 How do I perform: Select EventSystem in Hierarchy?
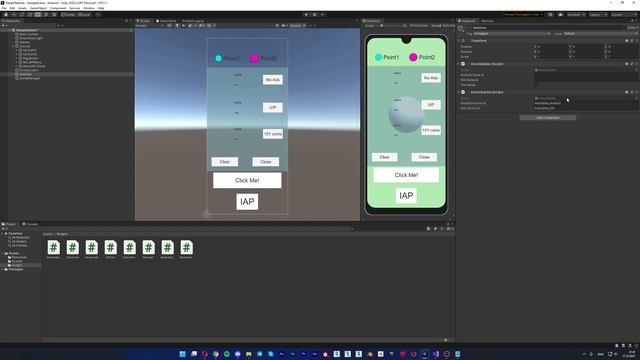(x=29, y=70)
